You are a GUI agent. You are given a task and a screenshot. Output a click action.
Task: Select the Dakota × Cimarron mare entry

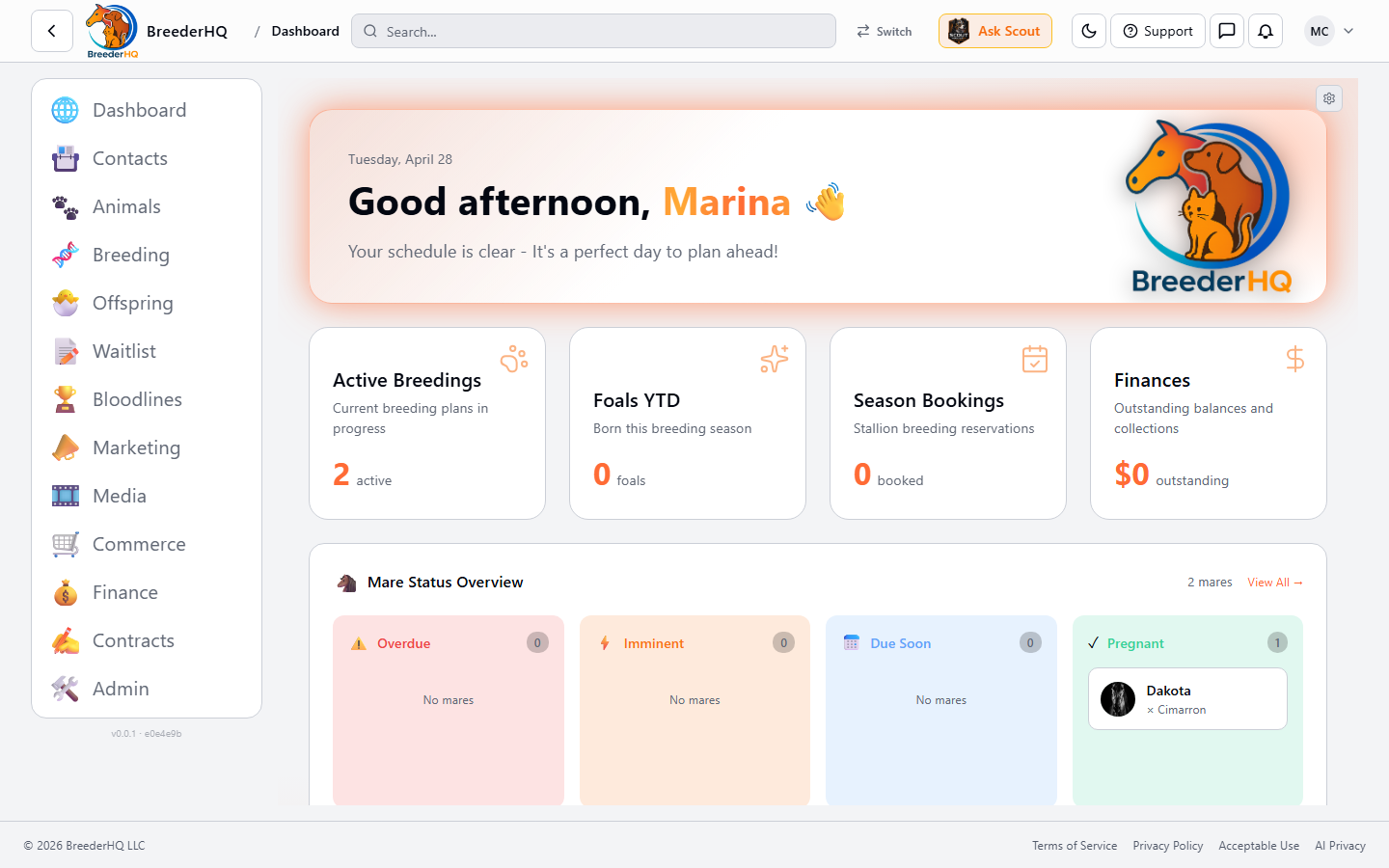click(x=1187, y=699)
